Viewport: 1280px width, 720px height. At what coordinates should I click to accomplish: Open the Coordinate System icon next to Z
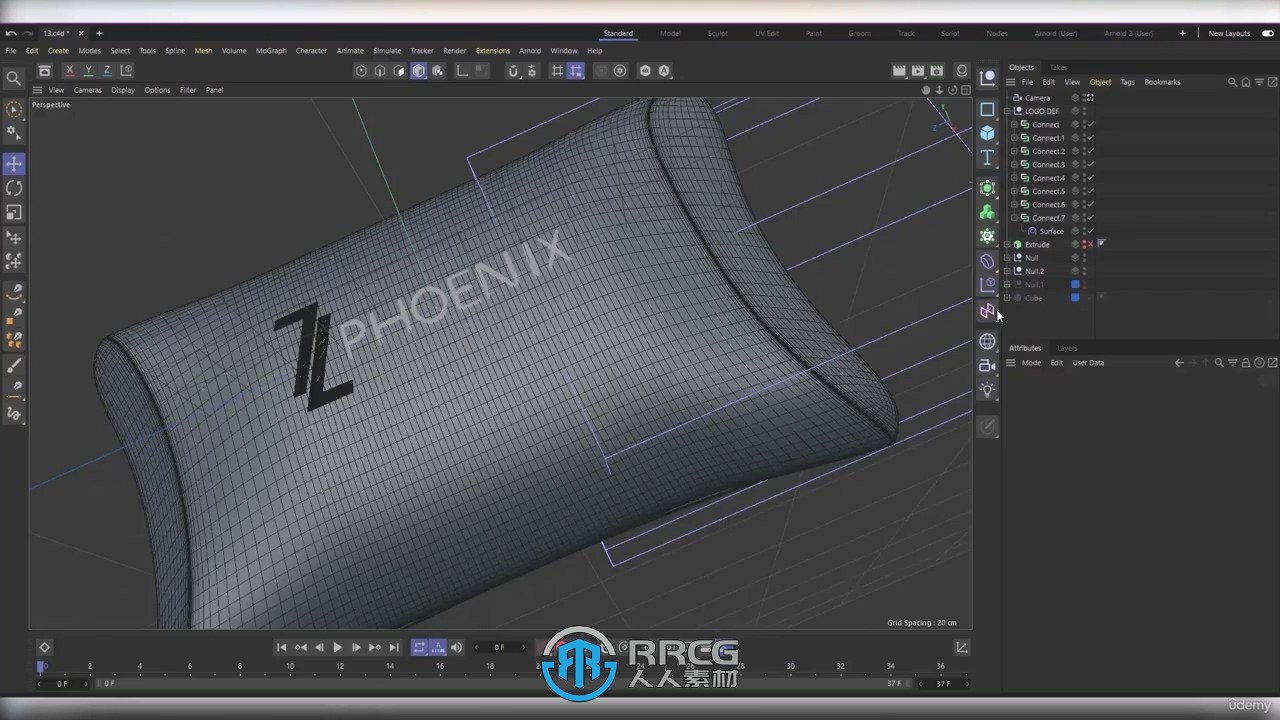(127, 71)
